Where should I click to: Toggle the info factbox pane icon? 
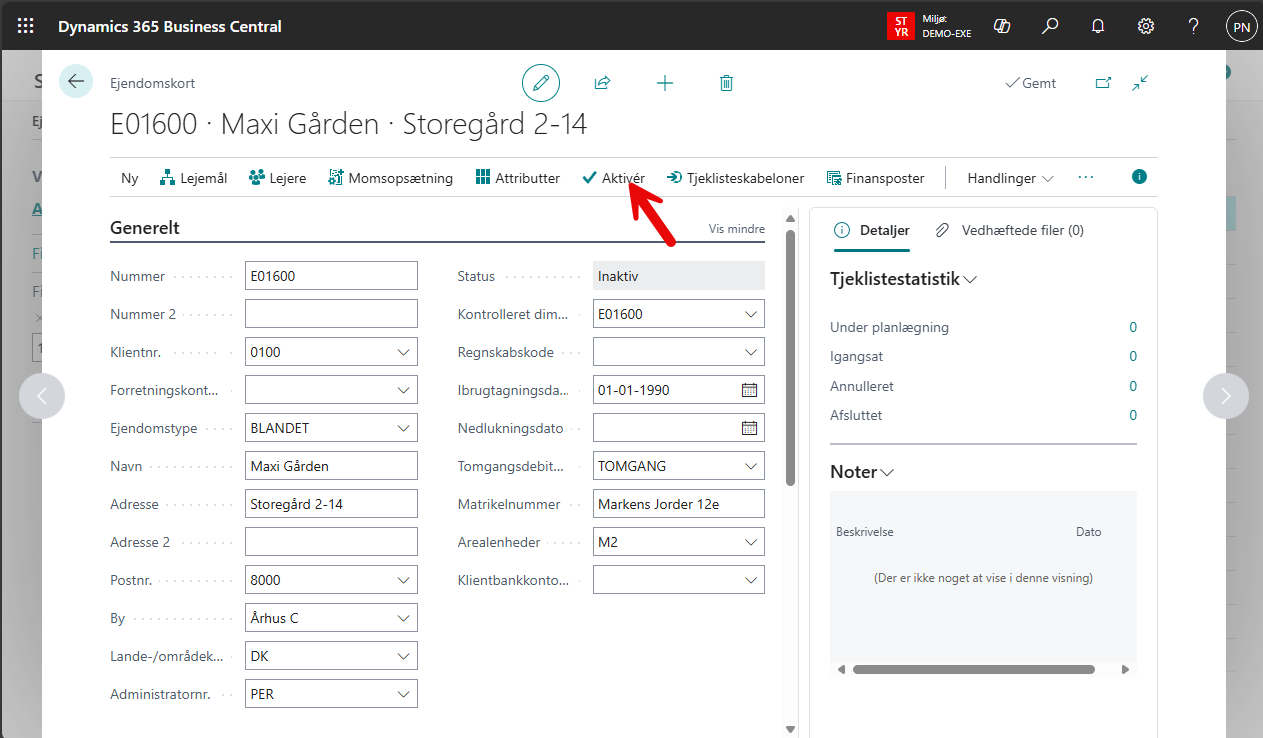tap(1139, 177)
